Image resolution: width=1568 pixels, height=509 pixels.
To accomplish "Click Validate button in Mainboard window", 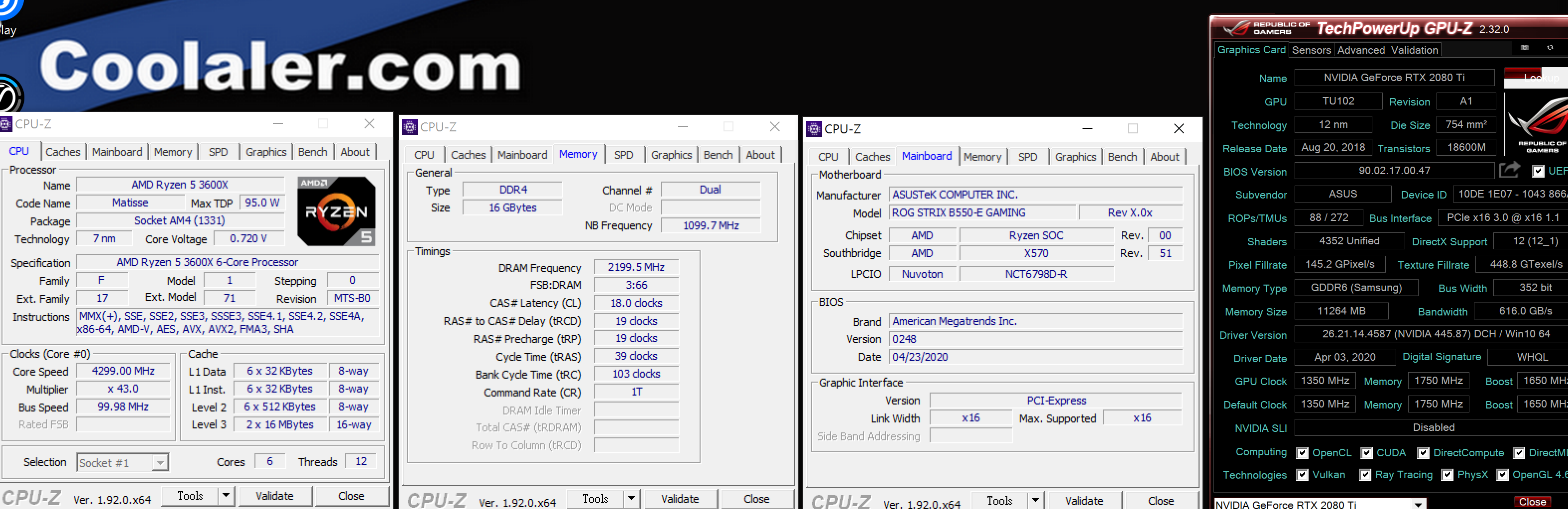I will click(1084, 501).
